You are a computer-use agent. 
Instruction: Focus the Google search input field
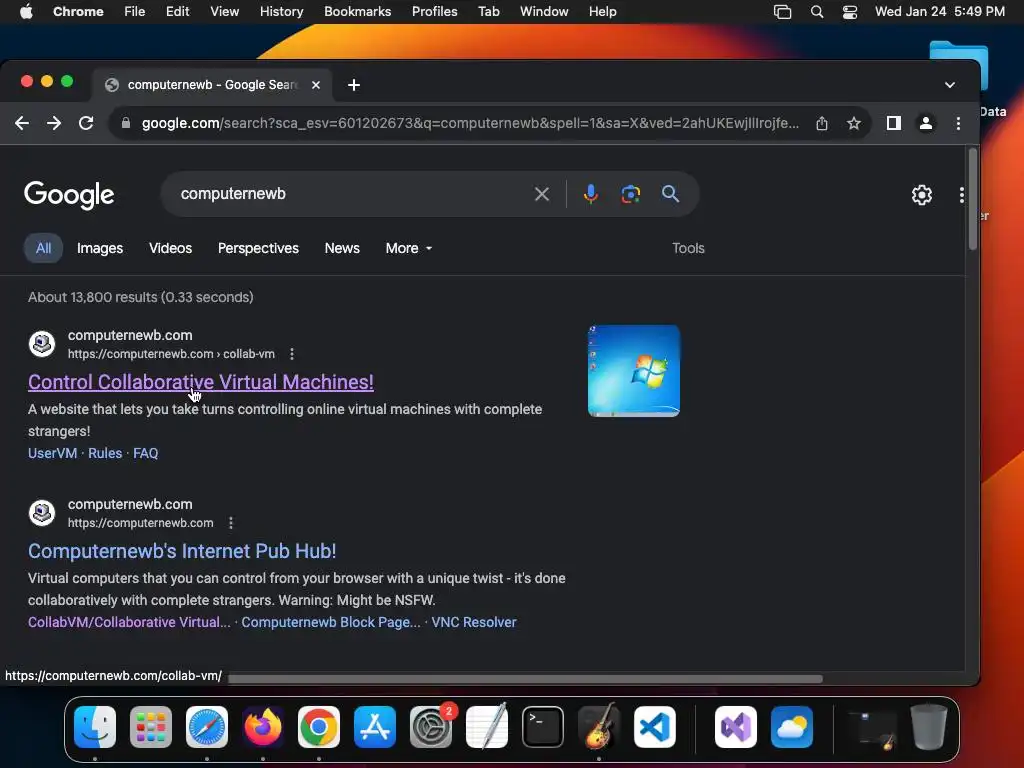click(353, 194)
